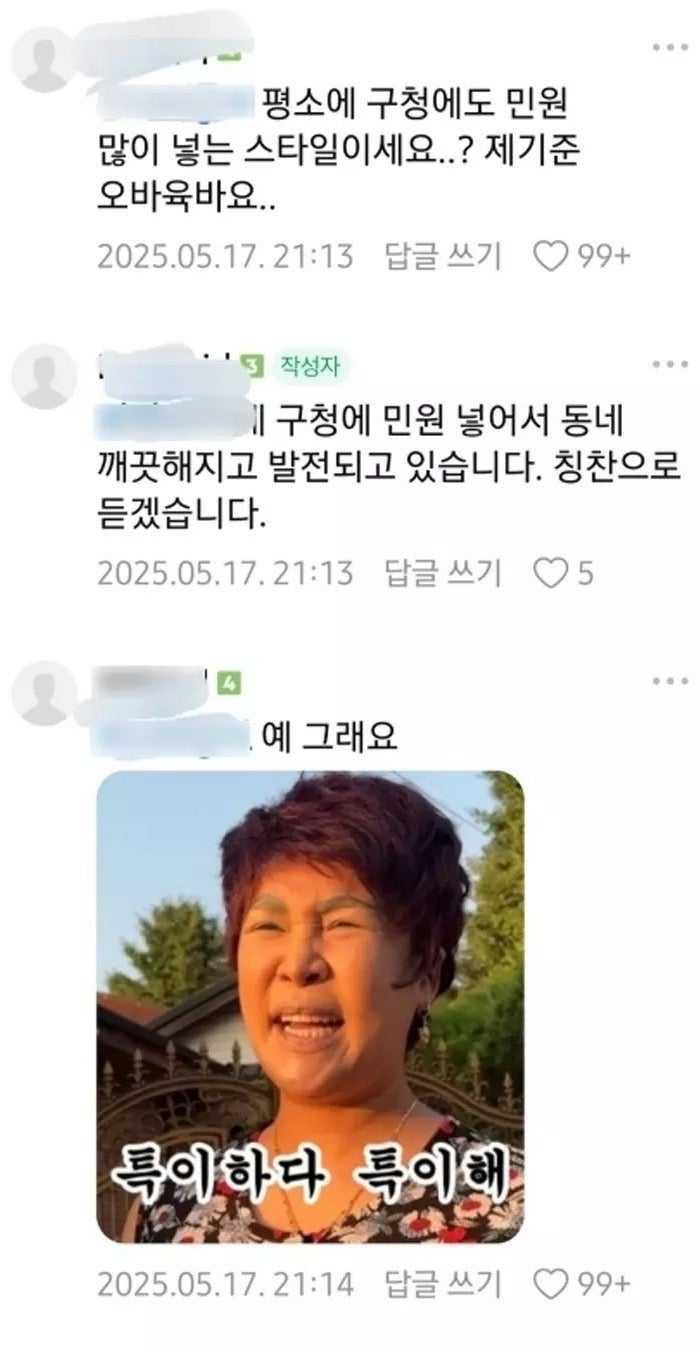Tap the avatar of the 오바육바요 commenter
Image resolution: width=699 pixels, height=1350 pixels.
[x=44, y=58]
